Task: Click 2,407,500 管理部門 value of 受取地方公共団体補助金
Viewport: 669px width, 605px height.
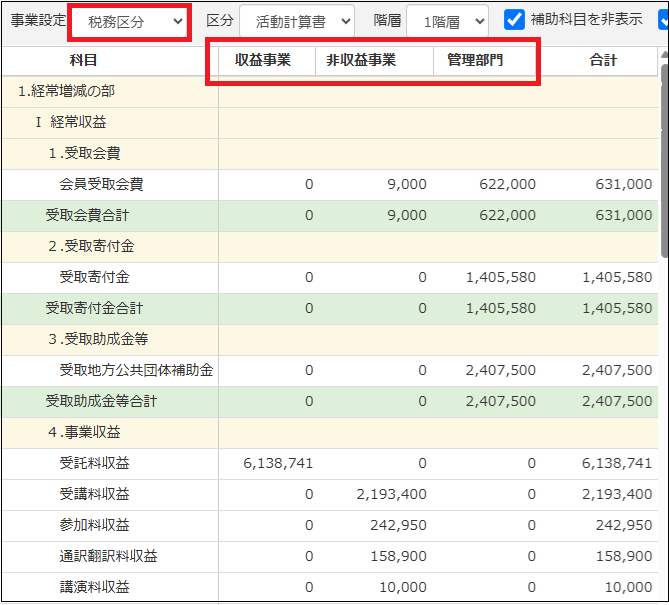Action: tap(500, 370)
